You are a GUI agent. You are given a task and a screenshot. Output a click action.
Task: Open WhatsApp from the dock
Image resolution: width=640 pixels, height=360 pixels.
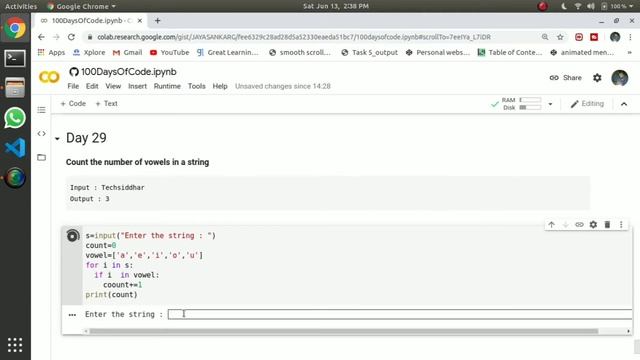tap(15, 118)
